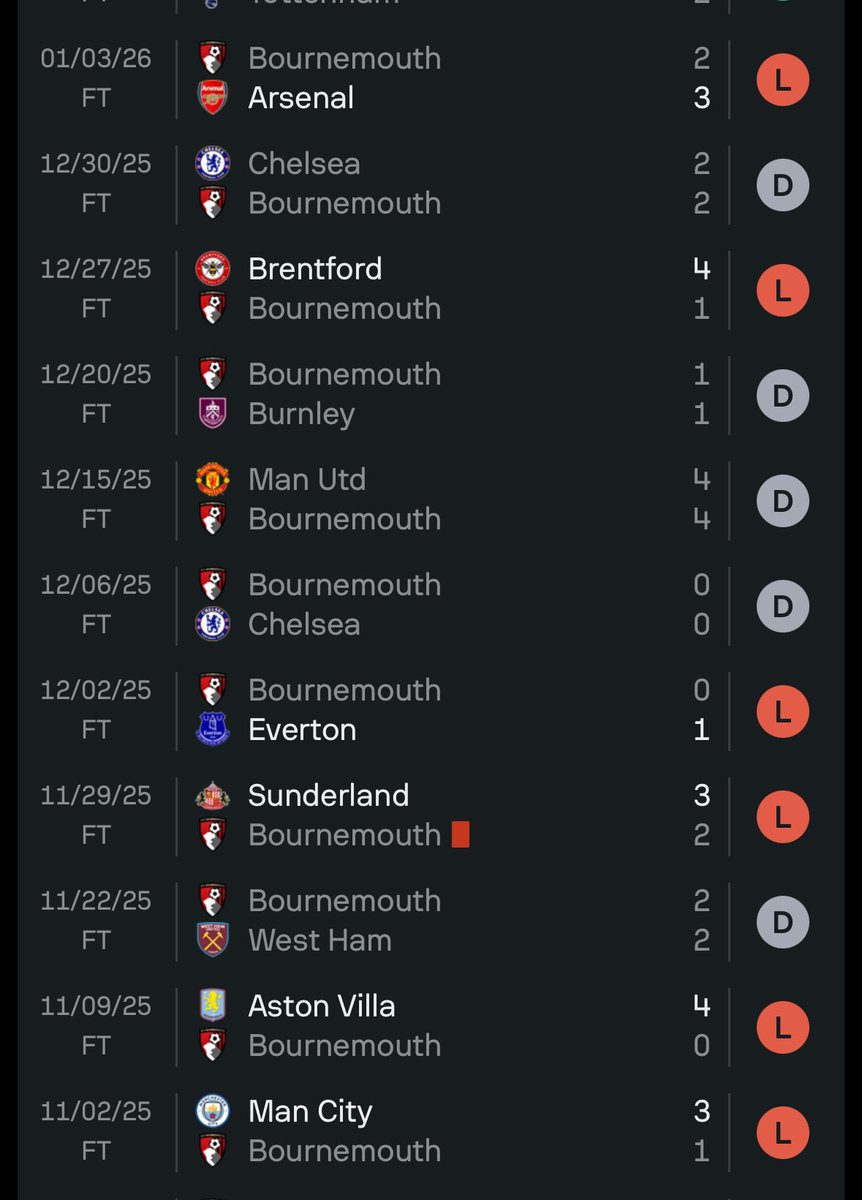Click the L result badge for Arsenal match

pos(782,80)
